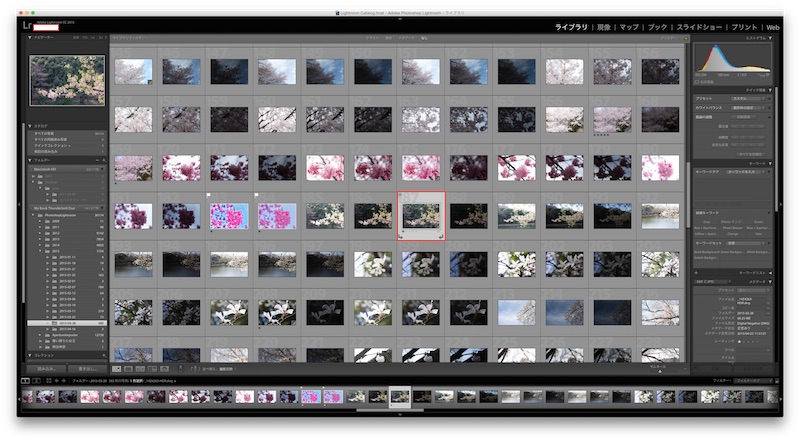Open EXIF と IPTC metadata set dropdown
This screenshot has height=441, width=800.
(714, 282)
